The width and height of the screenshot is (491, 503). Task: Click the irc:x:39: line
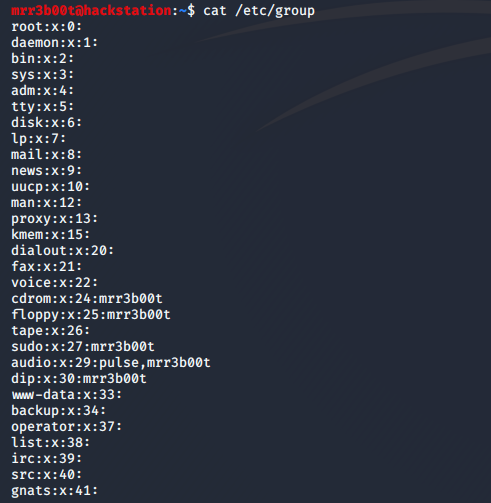tap(46, 459)
